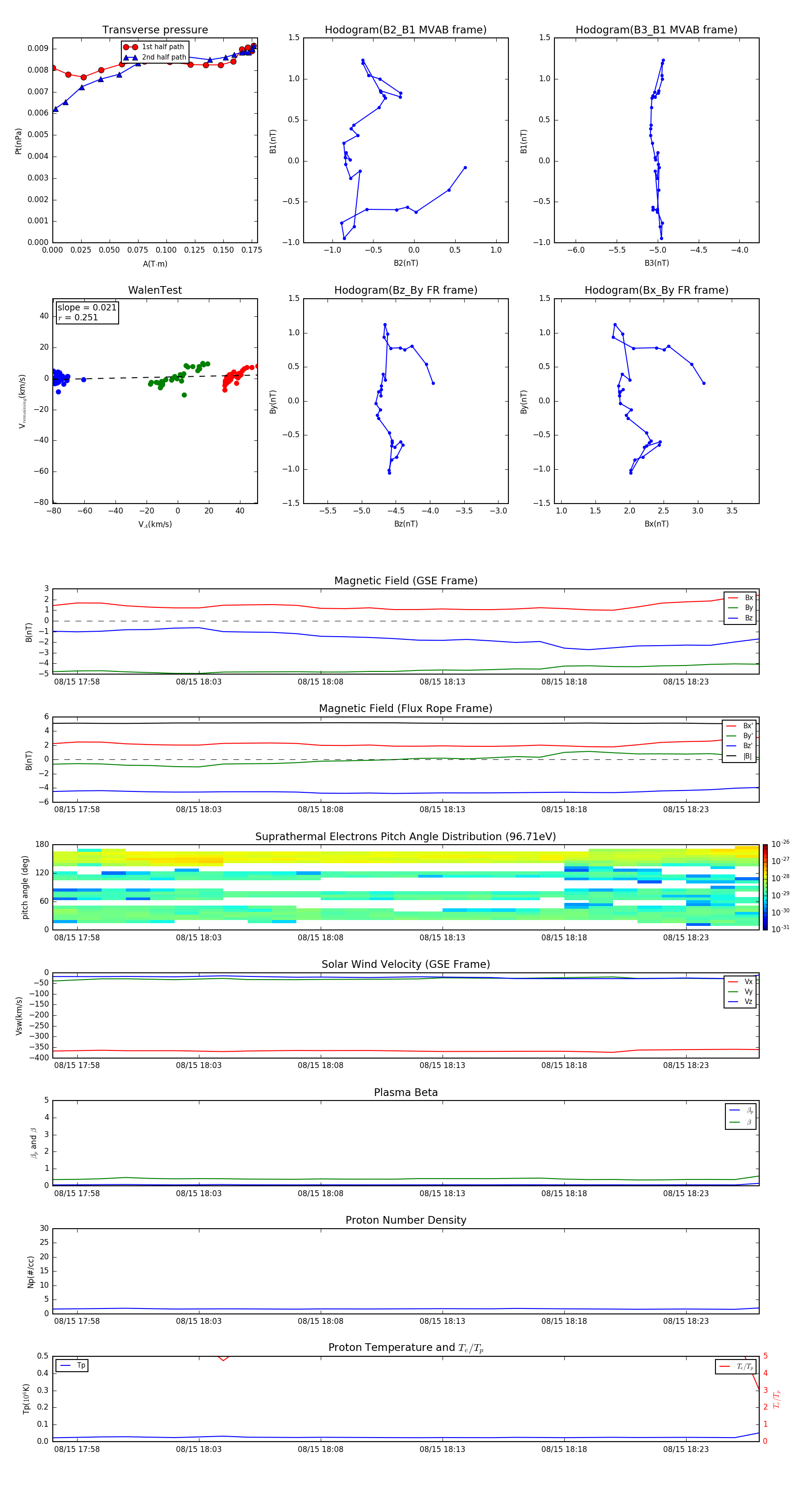Click the 'Bx(nT)' x-axis label
812x1489 pixels.
[656, 524]
